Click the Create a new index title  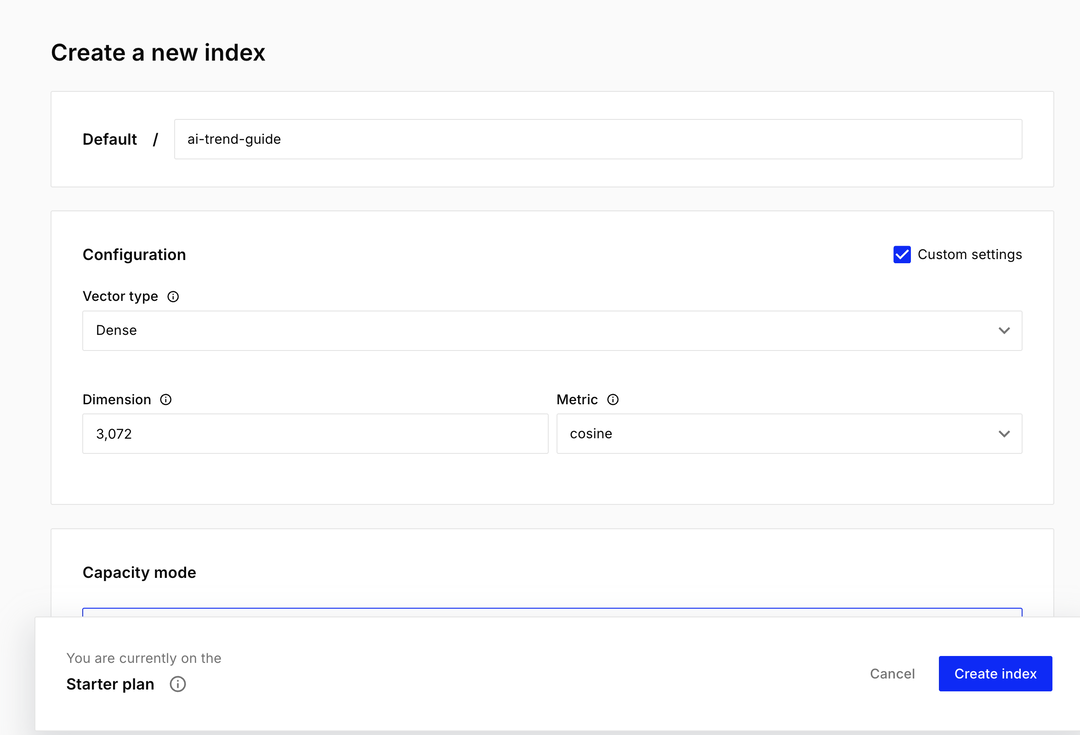pos(158,53)
